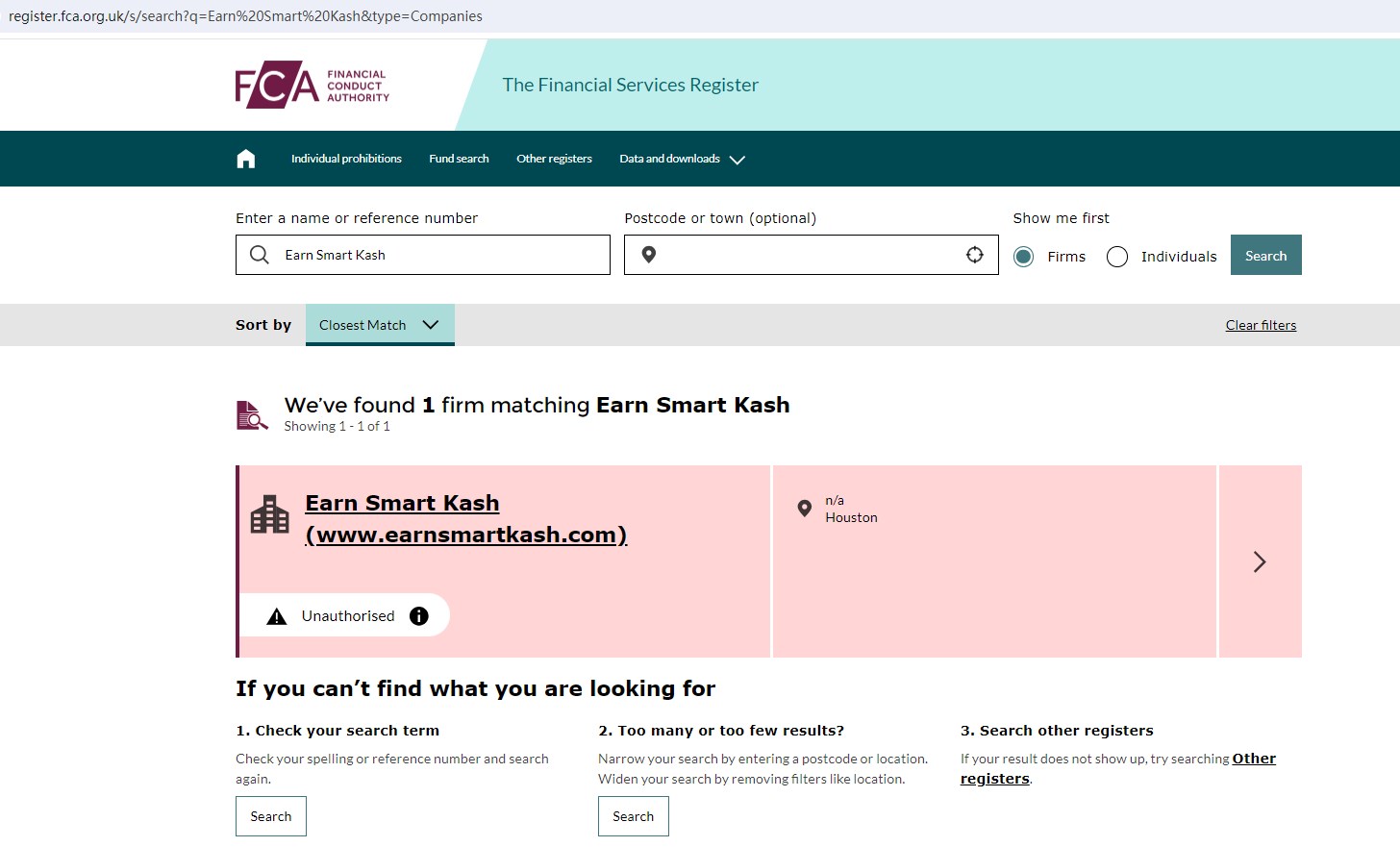Click Search under Check your search term
The image size is (1400, 847).
[x=271, y=816]
